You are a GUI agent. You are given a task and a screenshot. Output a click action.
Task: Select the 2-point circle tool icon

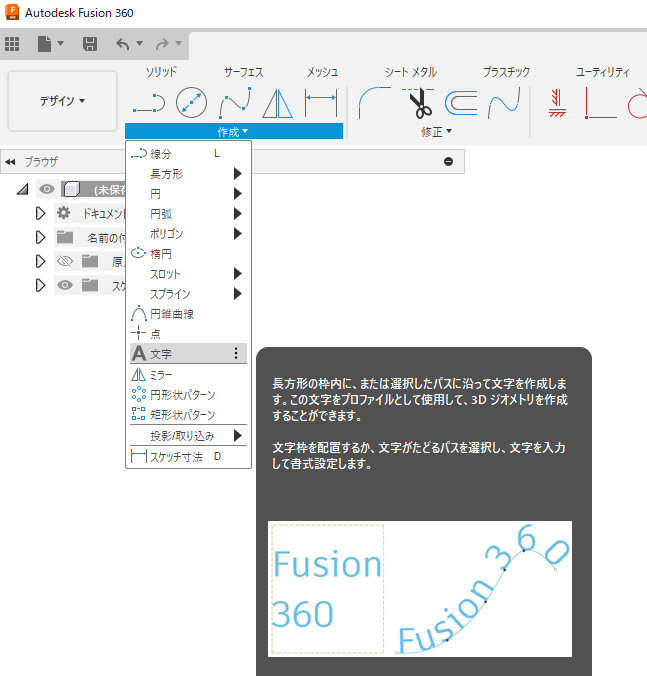tap(191, 103)
